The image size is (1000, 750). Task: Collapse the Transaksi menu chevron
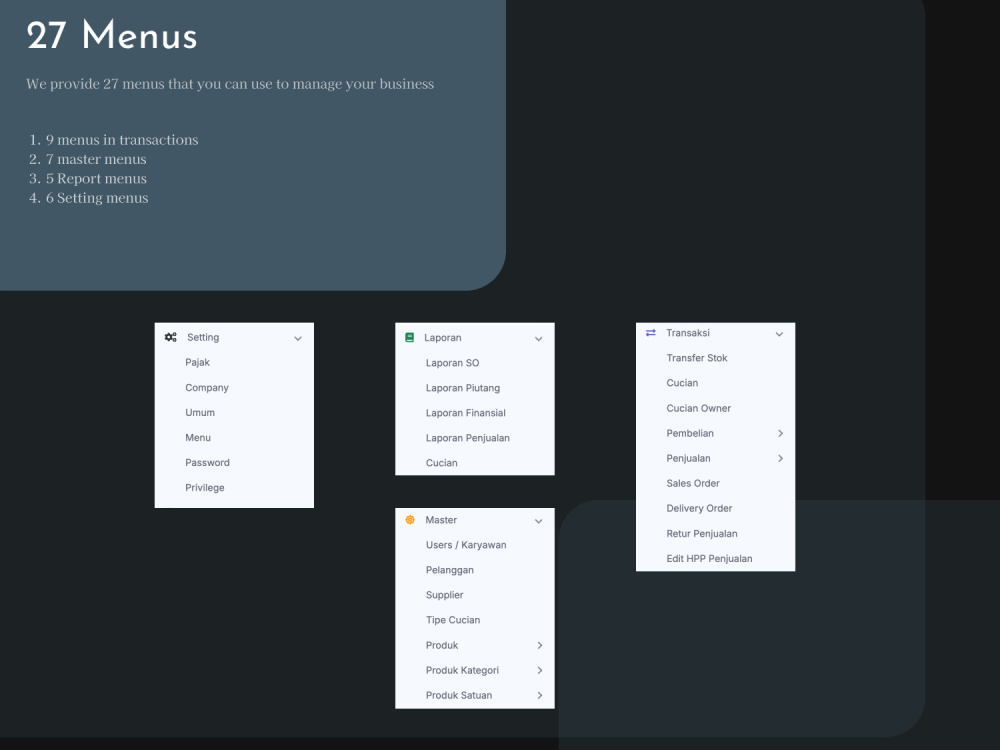(779, 334)
